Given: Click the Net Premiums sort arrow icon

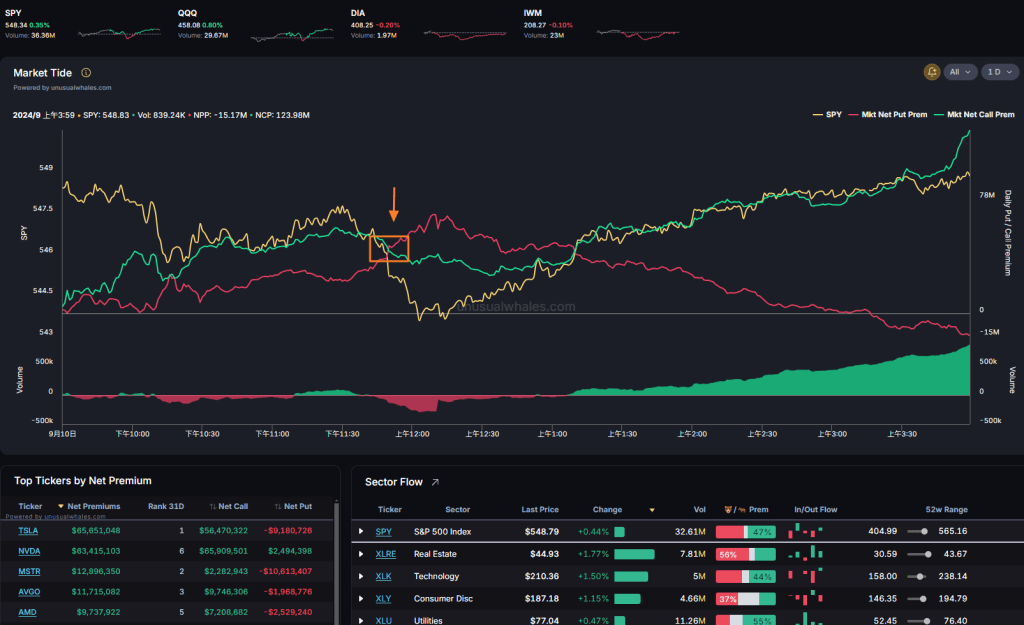Looking at the screenshot, I should point(61,507).
